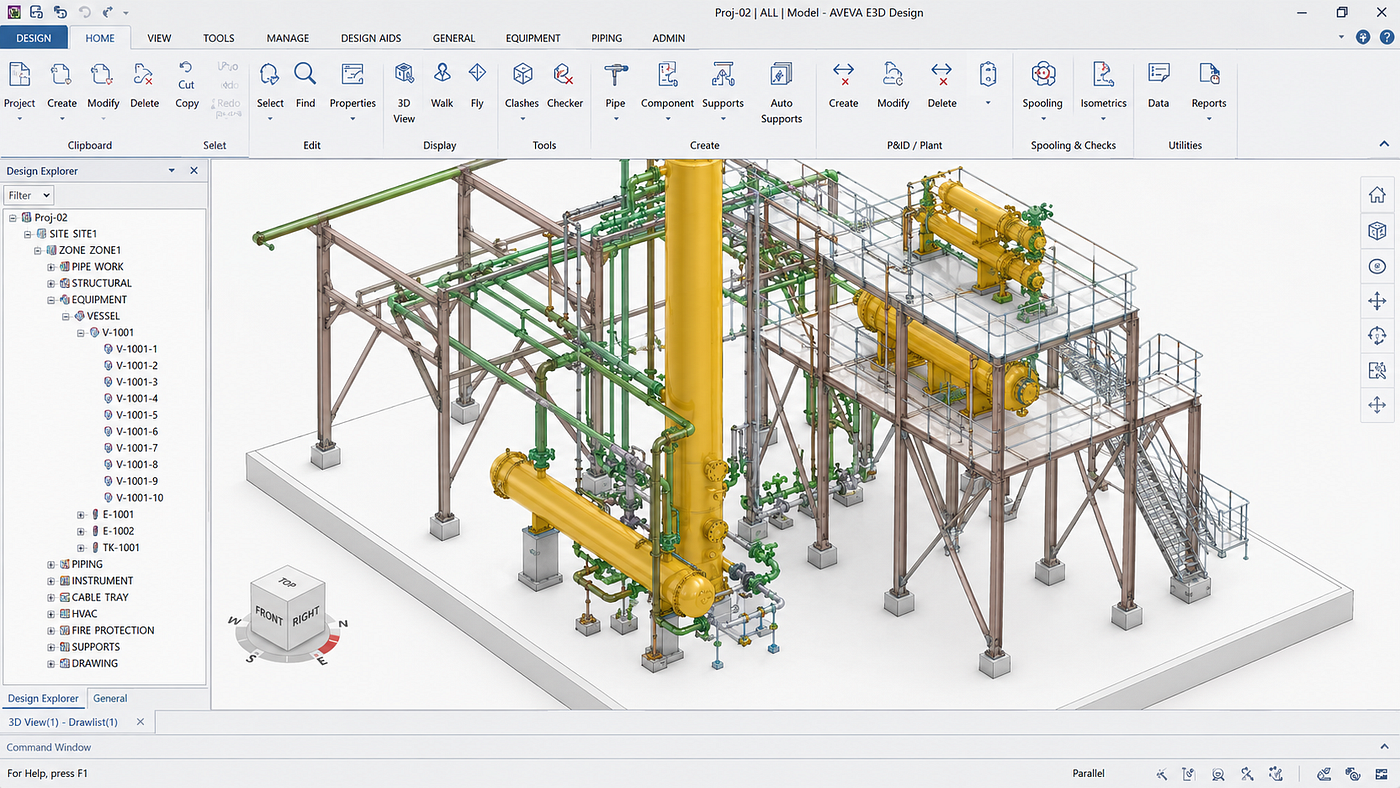This screenshot has height=788, width=1400.
Task: Open the dropdown arrow under Reports
Action: coord(1208,118)
